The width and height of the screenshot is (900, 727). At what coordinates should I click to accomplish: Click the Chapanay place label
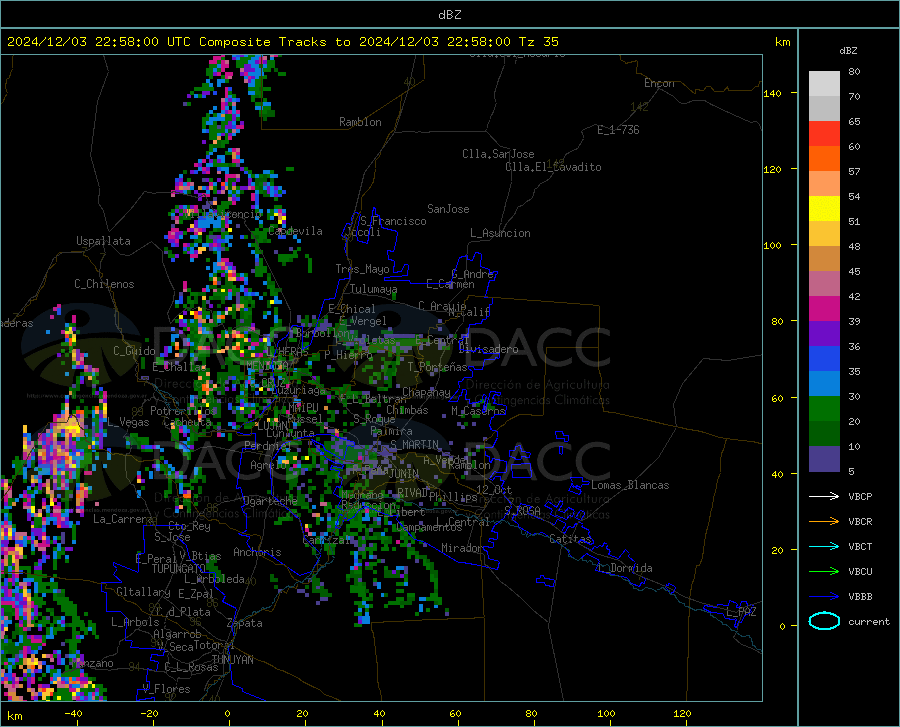[x=426, y=392]
